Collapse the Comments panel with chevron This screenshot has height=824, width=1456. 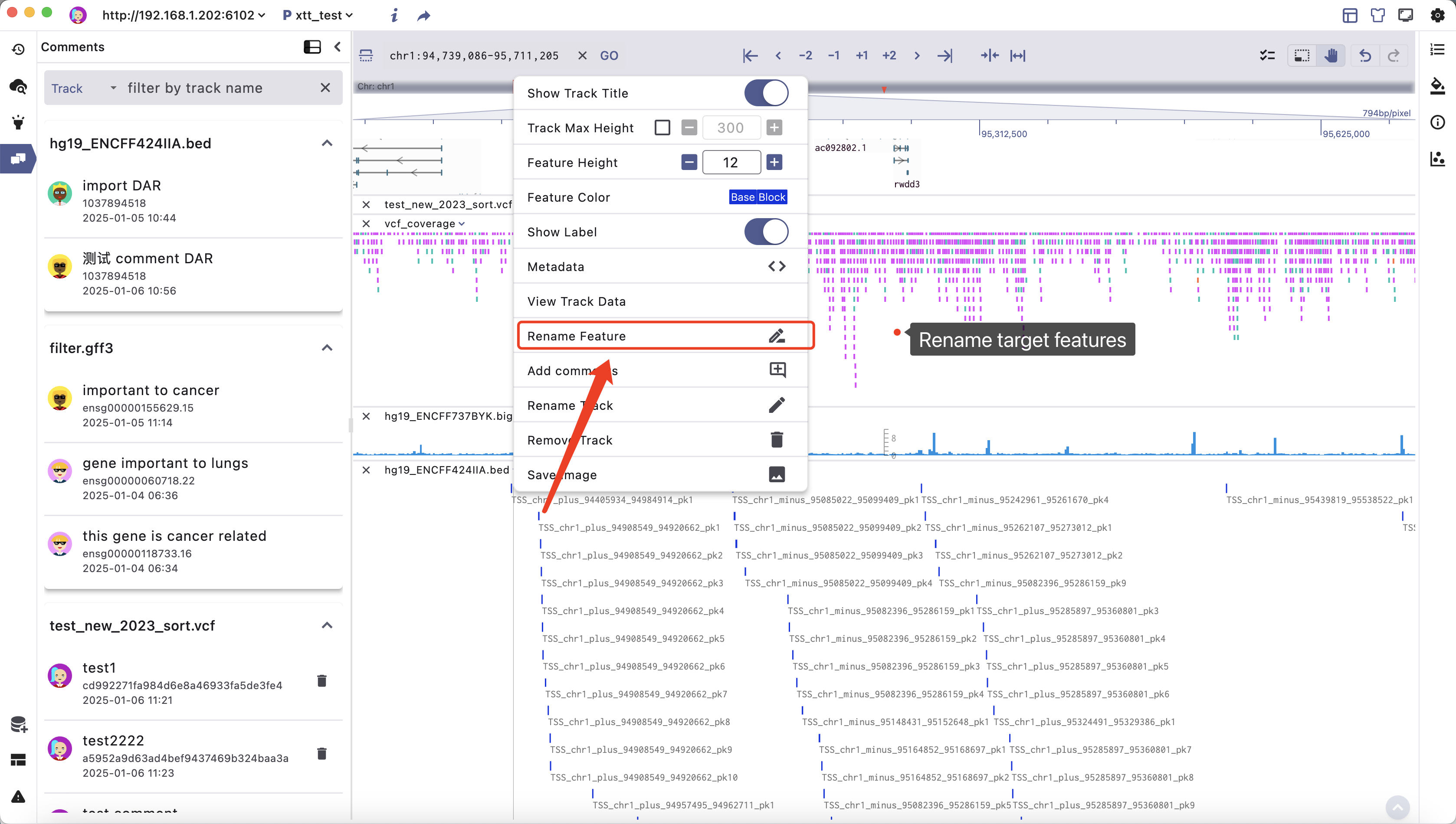click(338, 47)
